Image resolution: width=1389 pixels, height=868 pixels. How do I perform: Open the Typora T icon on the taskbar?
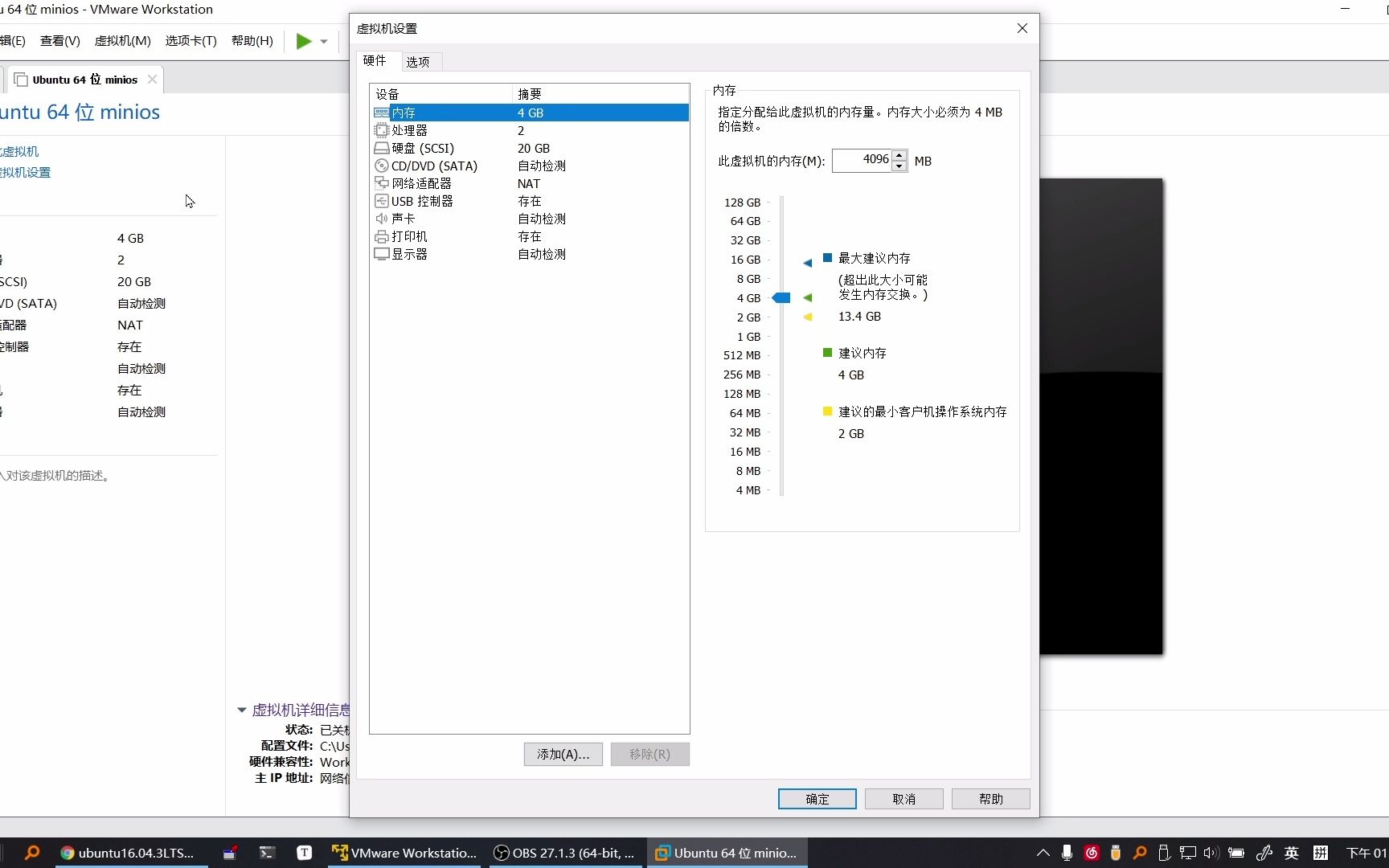click(305, 853)
